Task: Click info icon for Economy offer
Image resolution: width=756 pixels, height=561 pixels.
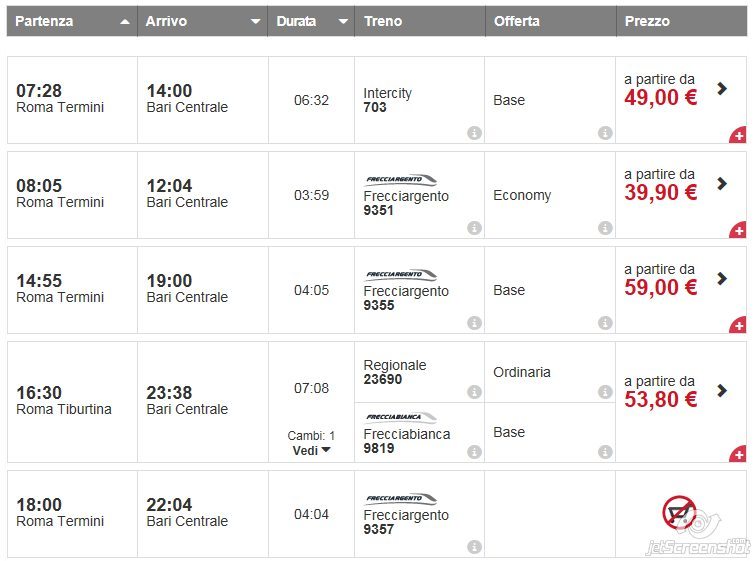Action: point(605,228)
